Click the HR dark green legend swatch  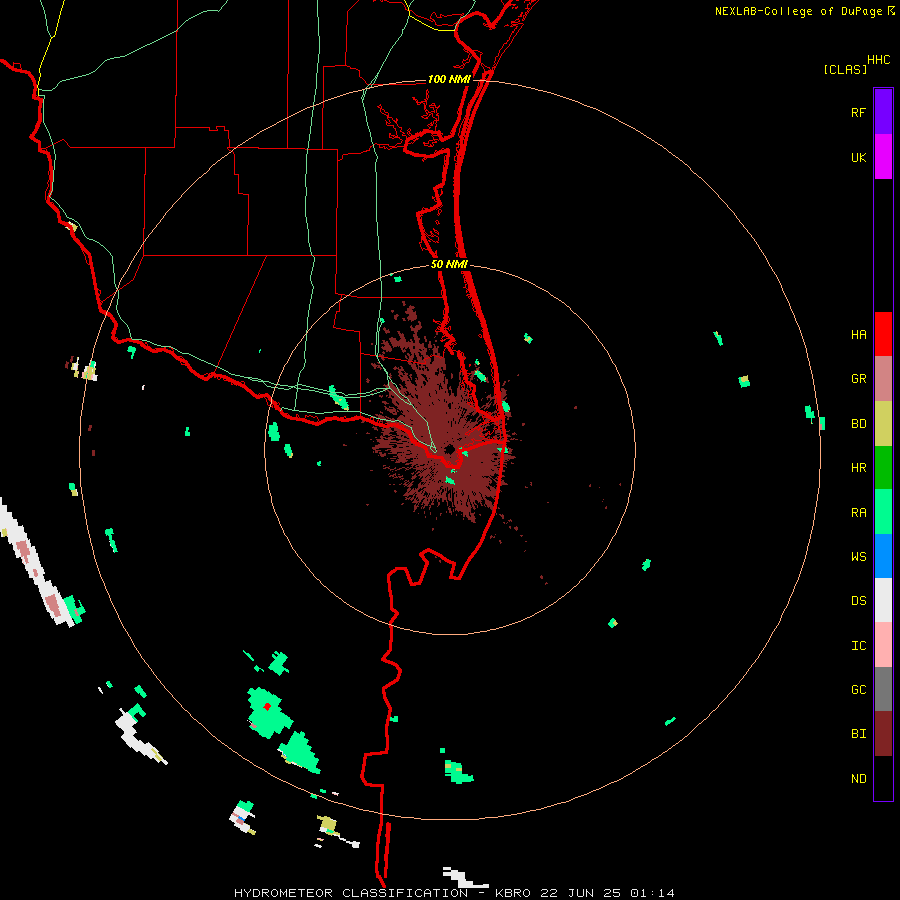click(x=883, y=467)
